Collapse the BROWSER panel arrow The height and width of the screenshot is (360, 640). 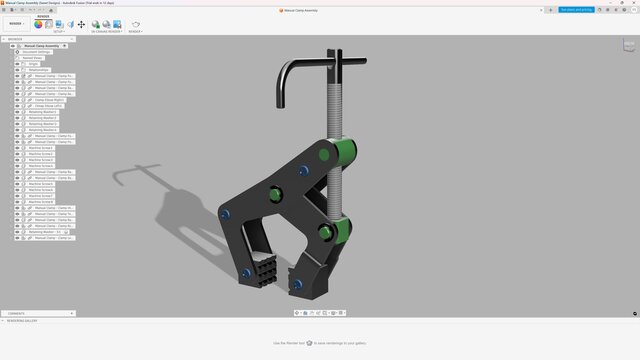[x=4, y=39]
